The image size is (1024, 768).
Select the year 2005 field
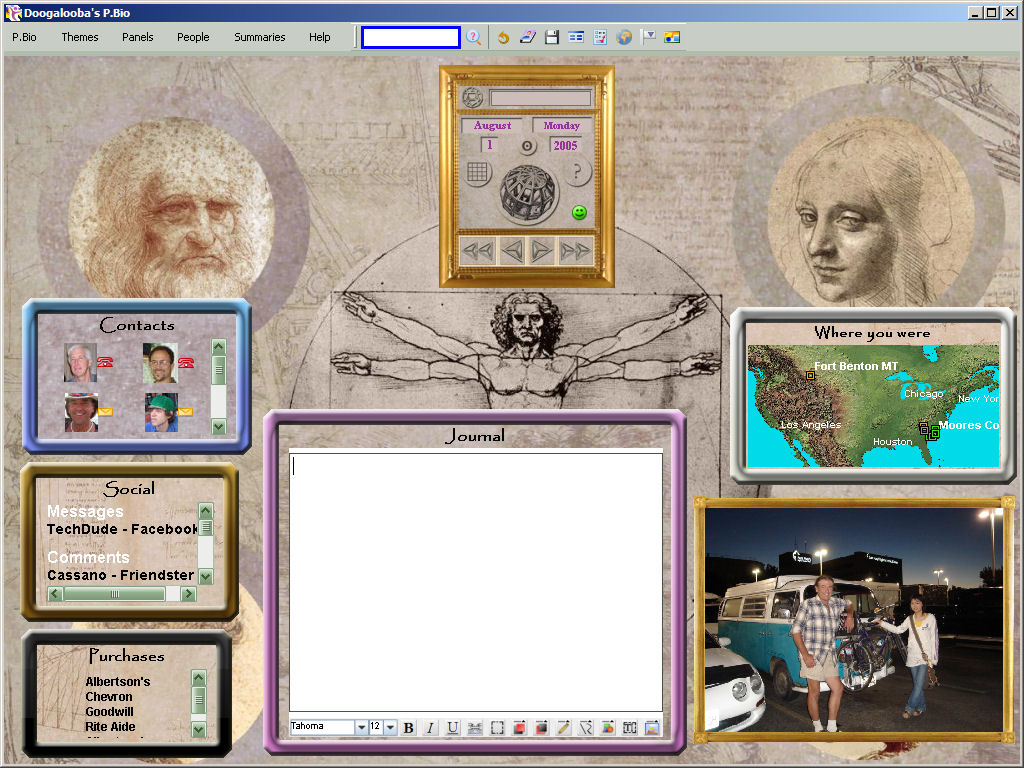[566, 145]
